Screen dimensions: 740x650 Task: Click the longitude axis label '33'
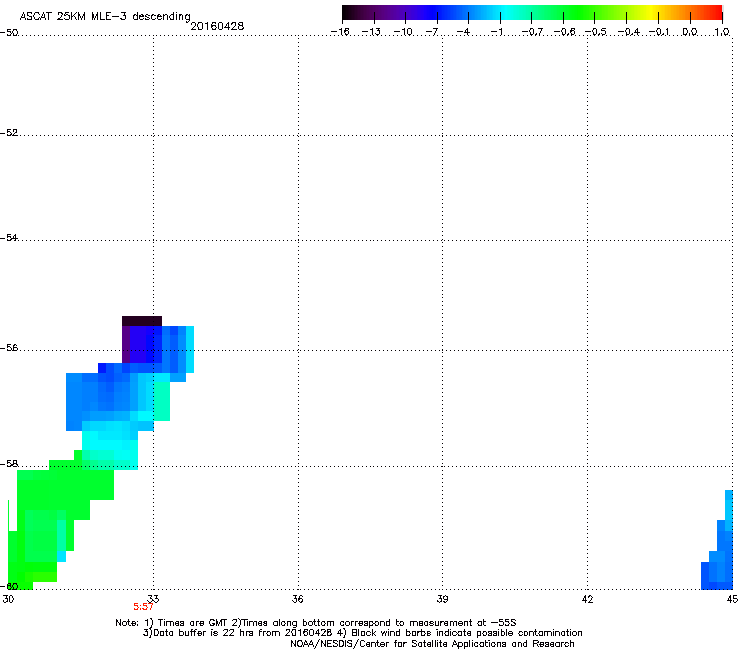153,599
